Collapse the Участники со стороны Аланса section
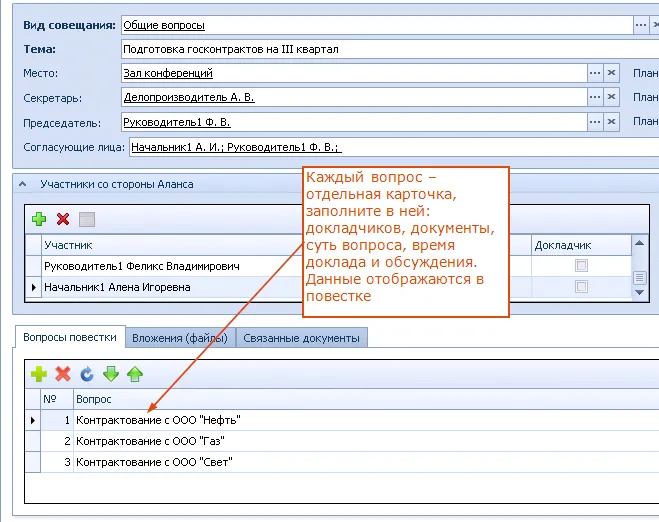659x522 pixels. click(23, 184)
